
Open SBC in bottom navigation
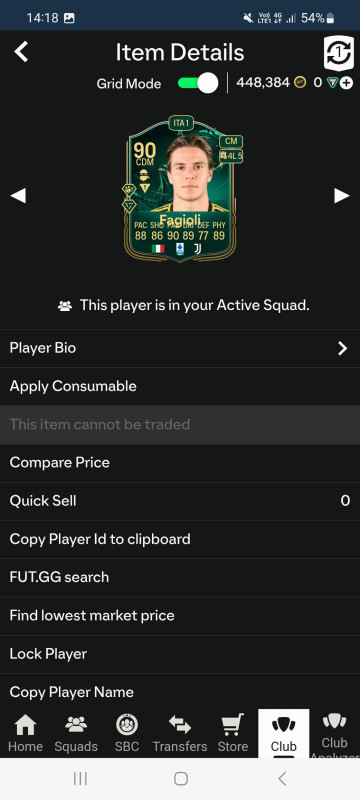(x=126, y=734)
